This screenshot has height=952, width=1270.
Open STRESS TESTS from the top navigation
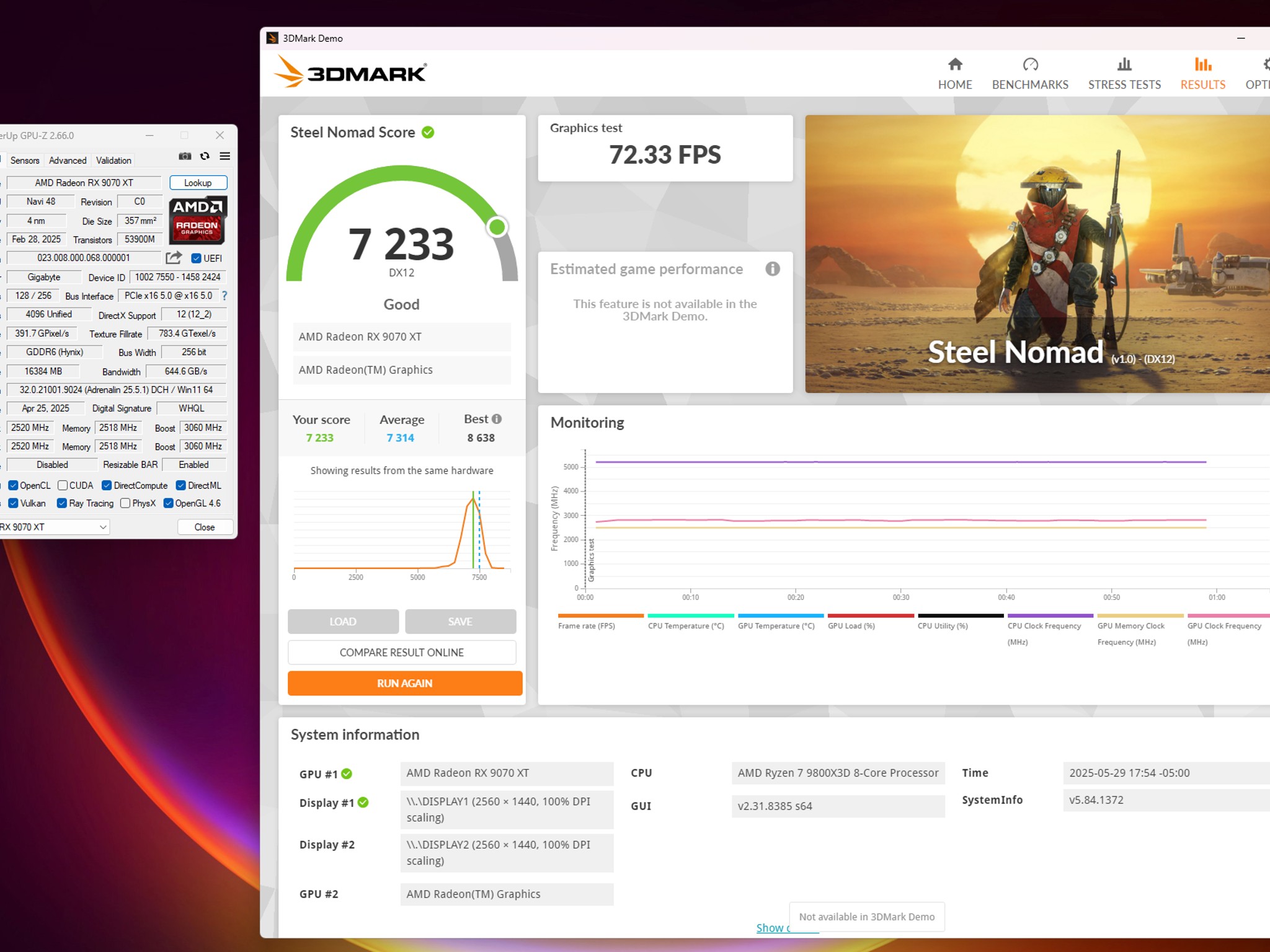[x=1124, y=73]
